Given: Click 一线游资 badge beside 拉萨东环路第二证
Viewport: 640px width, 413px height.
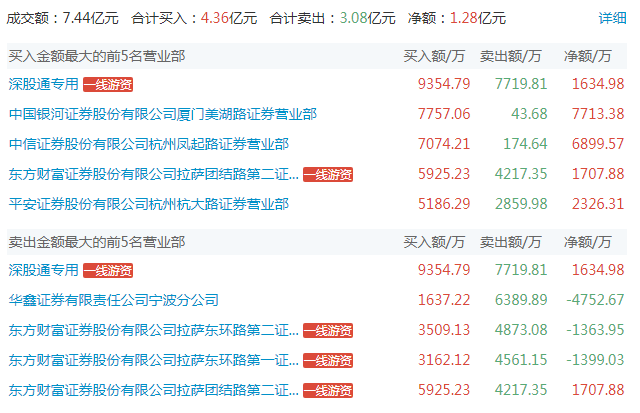Looking at the screenshot, I should (328, 331).
